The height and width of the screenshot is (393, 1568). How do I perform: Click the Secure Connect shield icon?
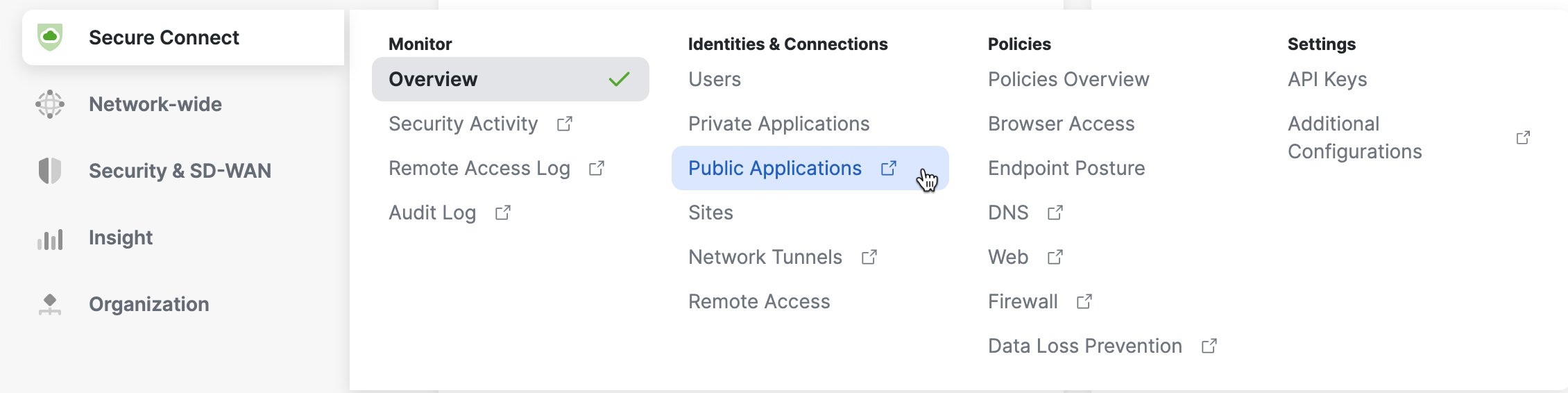(50, 37)
